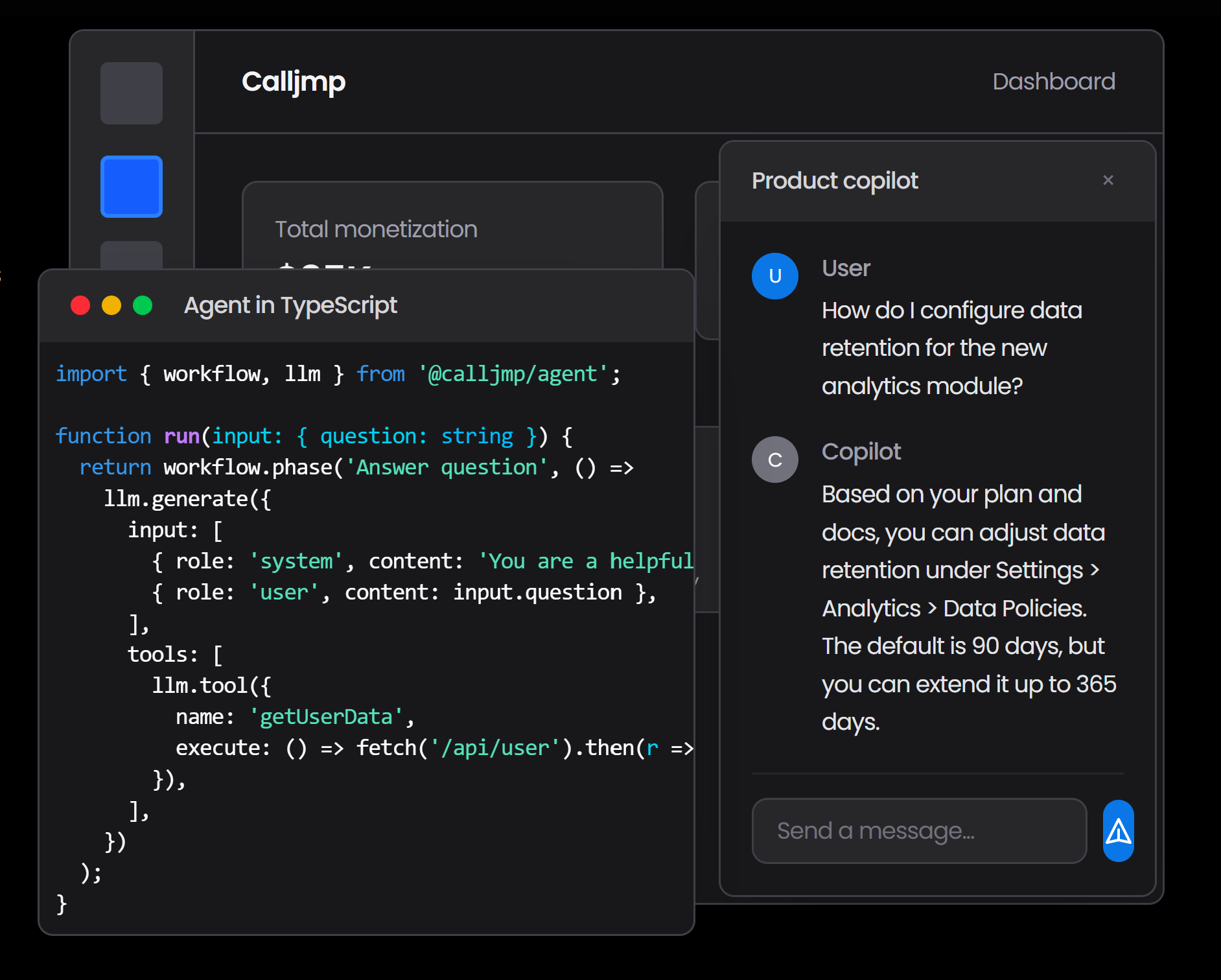Click the User avatar bubble in the chat
This screenshot has width=1221, height=980.
click(x=774, y=275)
